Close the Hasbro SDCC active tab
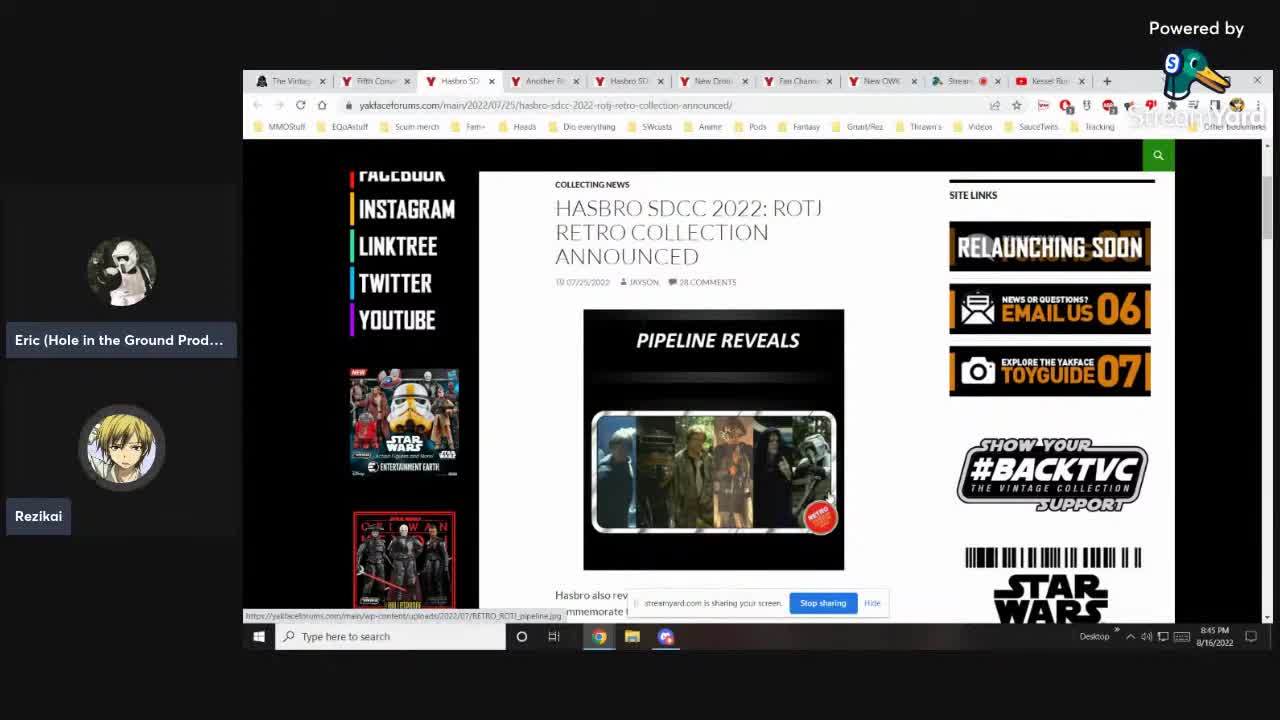 tap(491, 81)
